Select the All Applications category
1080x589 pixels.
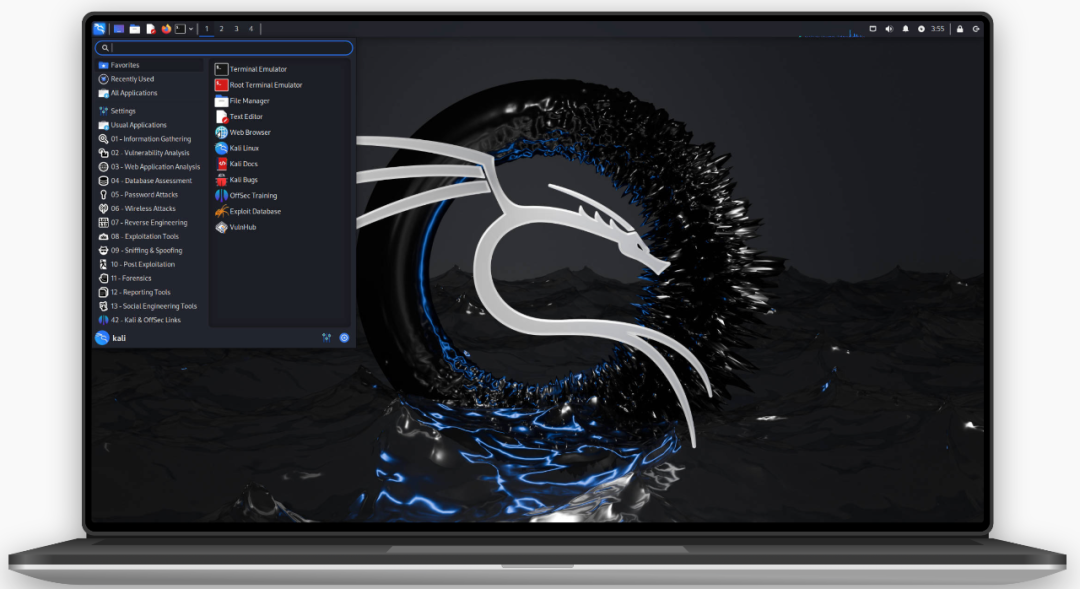pos(150,93)
